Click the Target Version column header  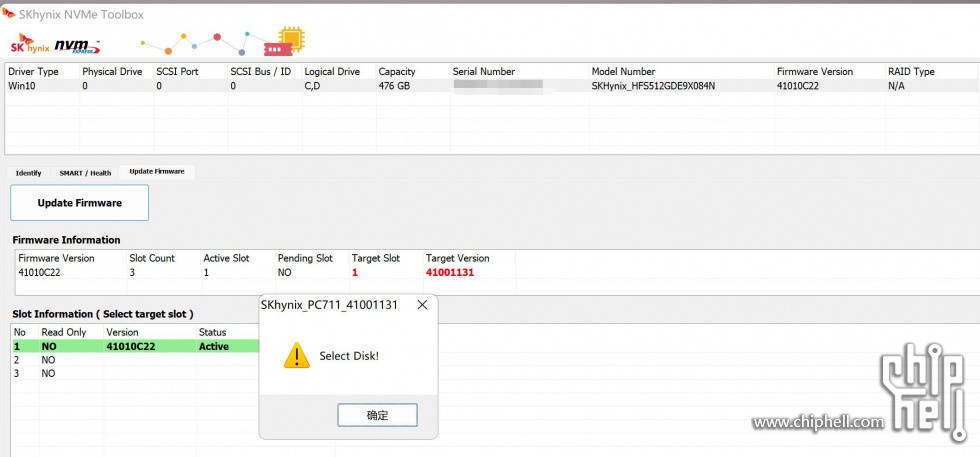tap(458, 258)
